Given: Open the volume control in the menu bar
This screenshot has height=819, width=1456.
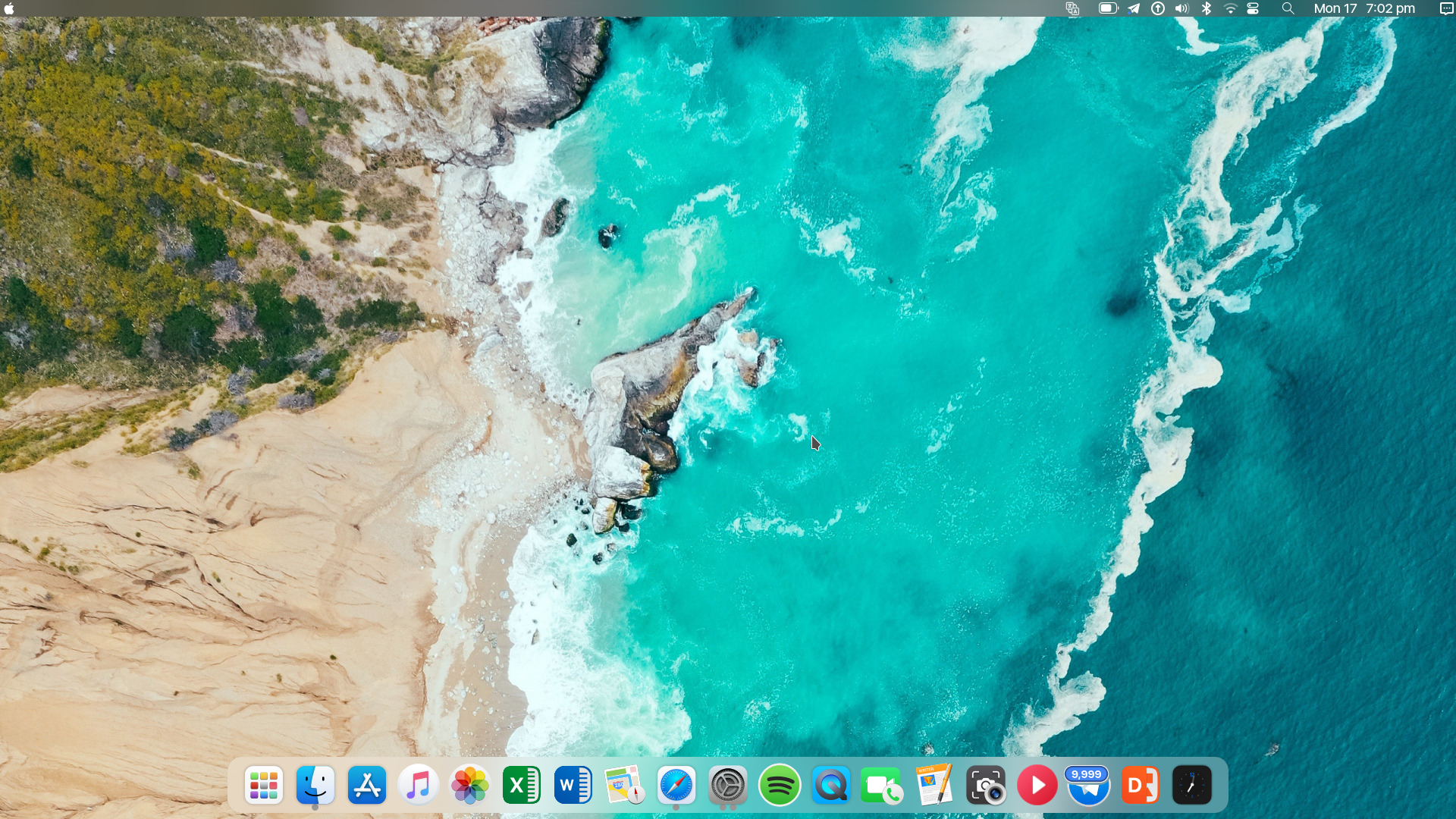Looking at the screenshot, I should pos(1182,8).
